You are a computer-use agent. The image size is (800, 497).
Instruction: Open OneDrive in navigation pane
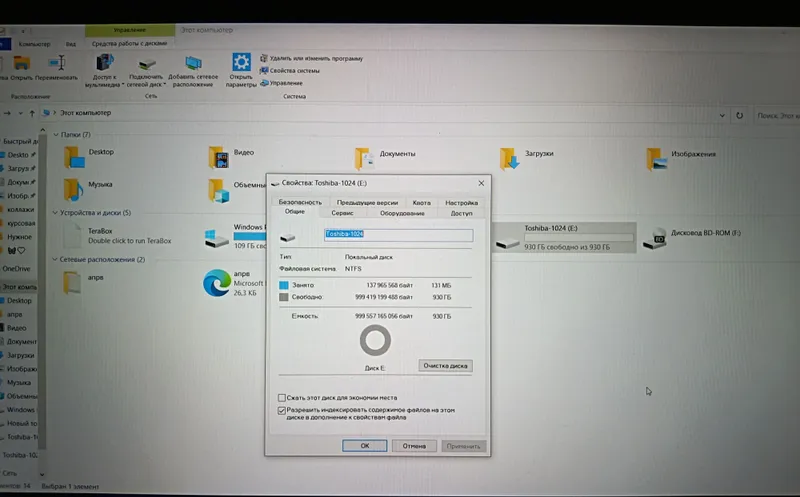[x=15, y=268]
